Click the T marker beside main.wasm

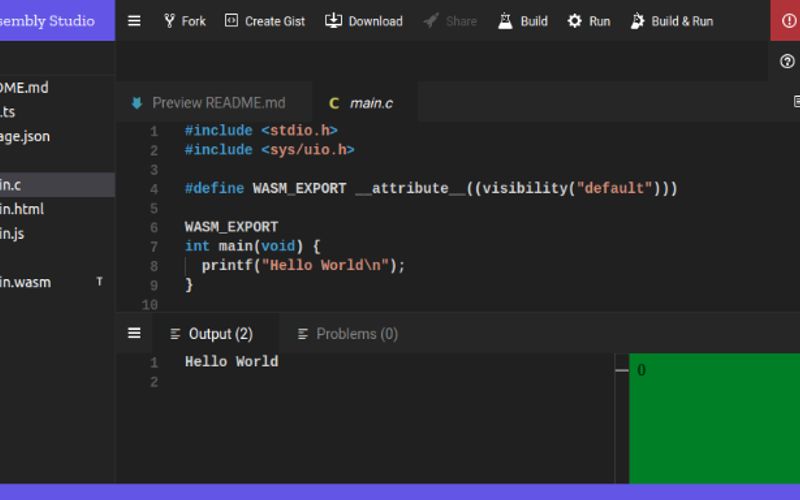tap(99, 281)
